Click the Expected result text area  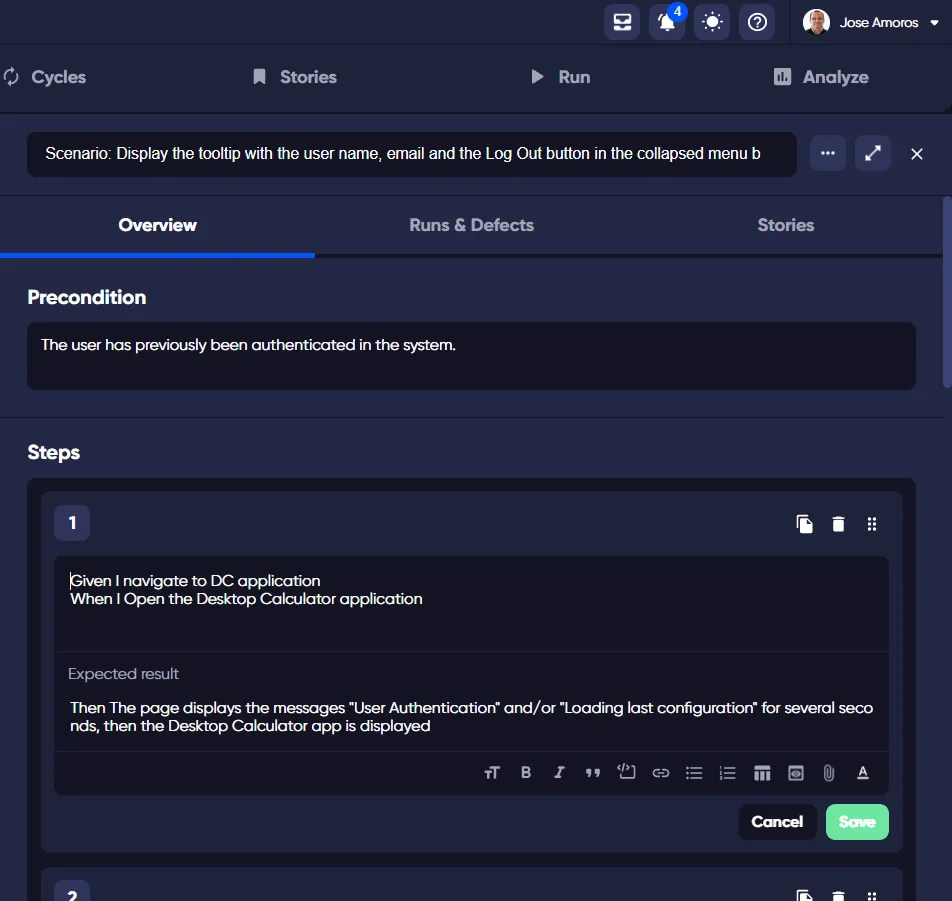(x=471, y=717)
